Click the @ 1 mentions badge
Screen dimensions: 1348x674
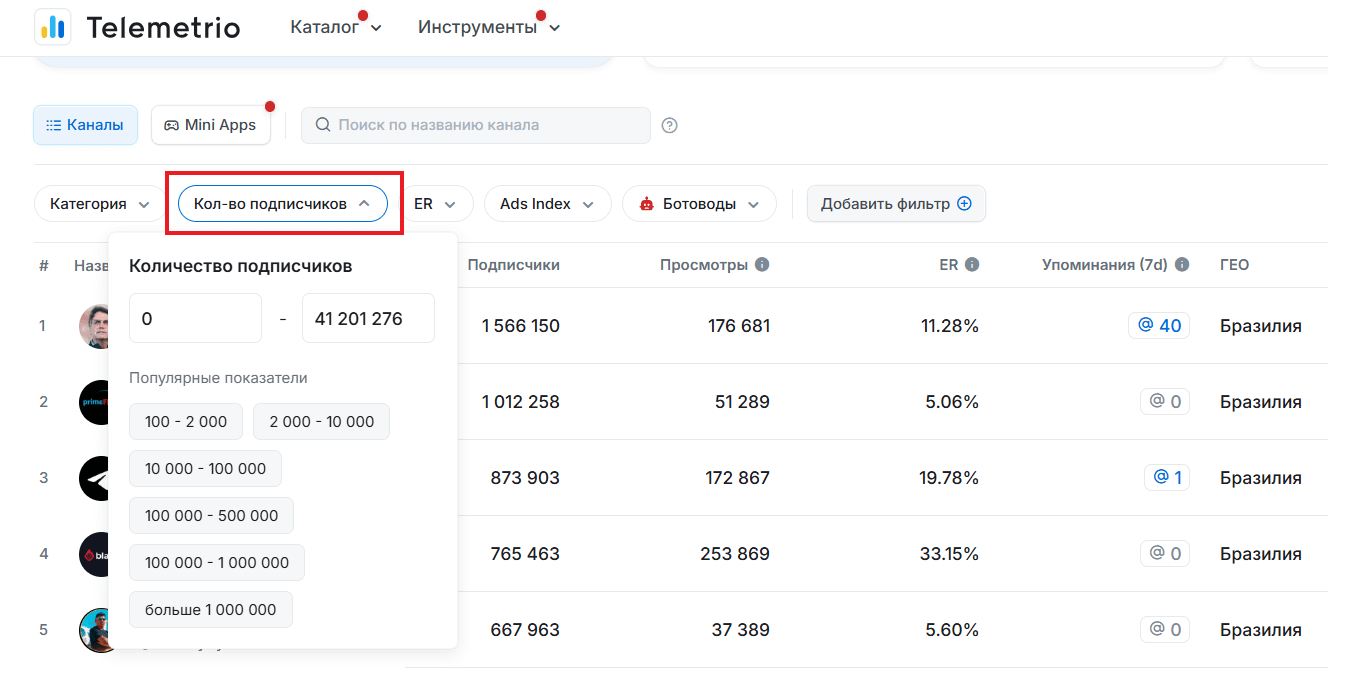pyautogui.click(x=1167, y=478)
